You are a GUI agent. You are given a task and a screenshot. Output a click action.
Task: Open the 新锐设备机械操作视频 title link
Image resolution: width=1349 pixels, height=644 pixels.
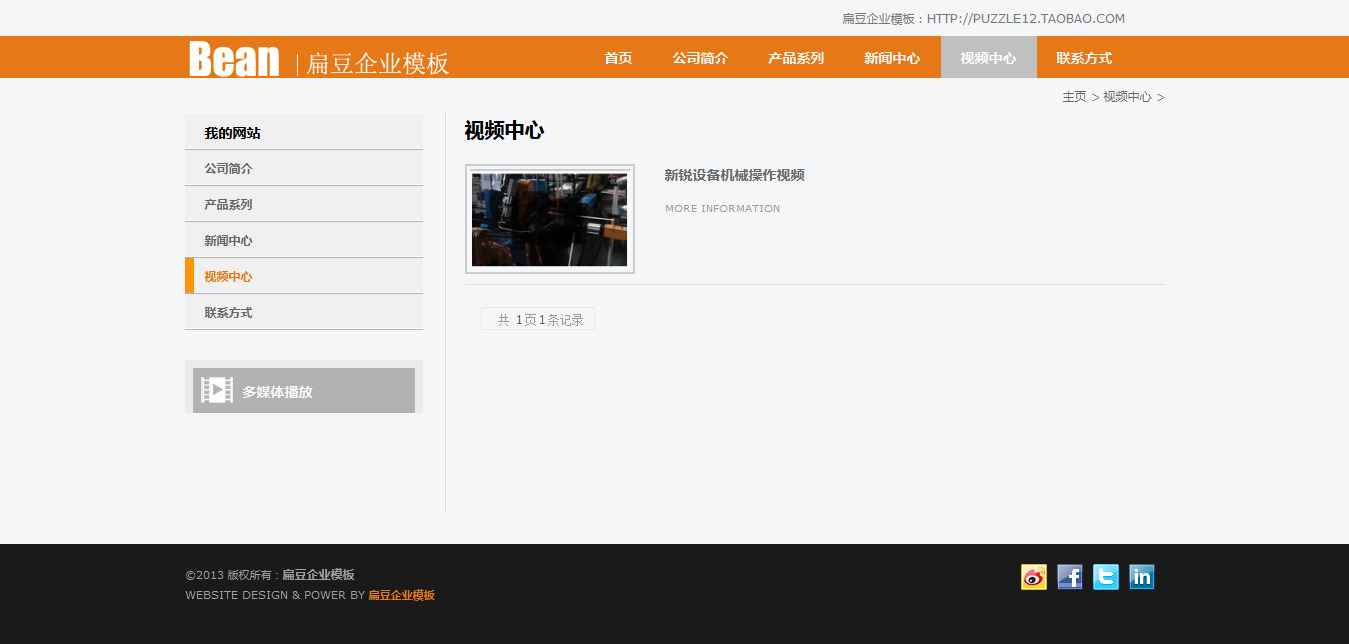click(734, 175)
